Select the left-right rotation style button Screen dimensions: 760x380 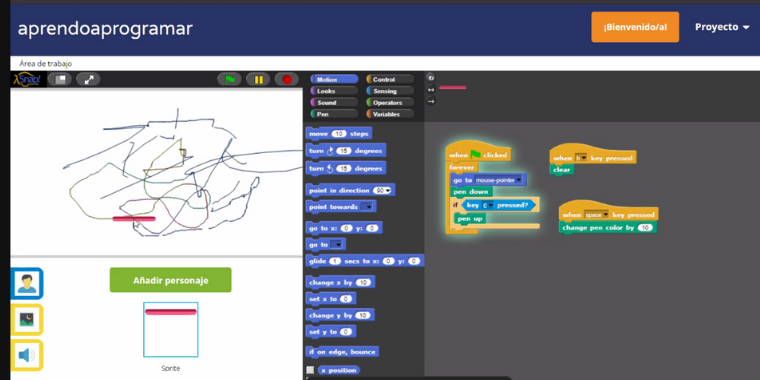430,89
